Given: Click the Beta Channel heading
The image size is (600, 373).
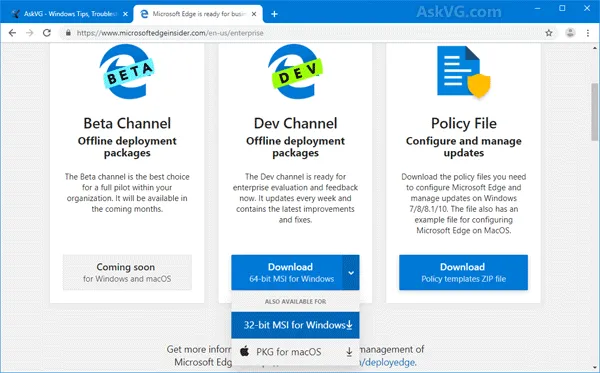Looking at the screenshot, I should click(127, 123).
